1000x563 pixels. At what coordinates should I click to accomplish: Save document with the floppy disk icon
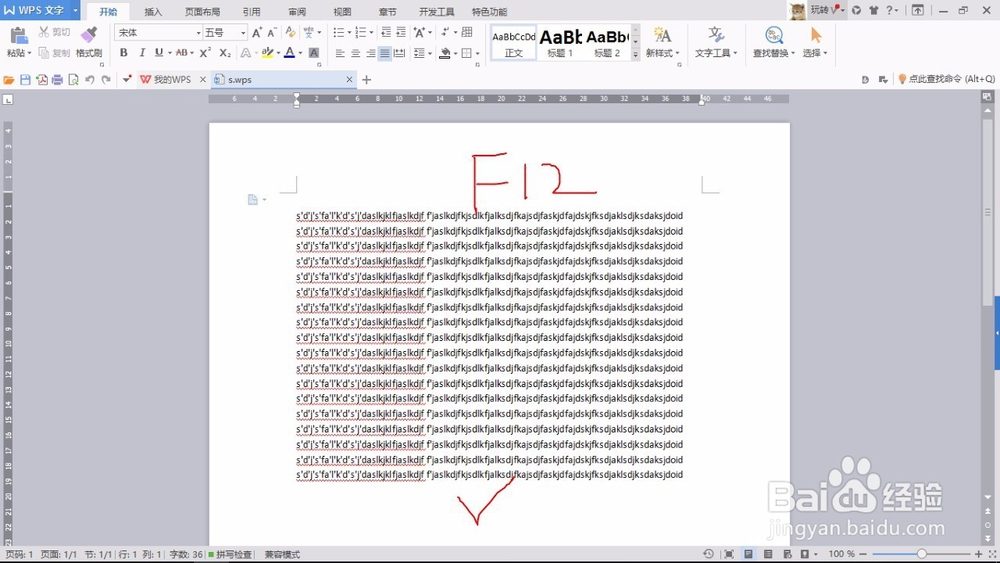tap(26, 80)
